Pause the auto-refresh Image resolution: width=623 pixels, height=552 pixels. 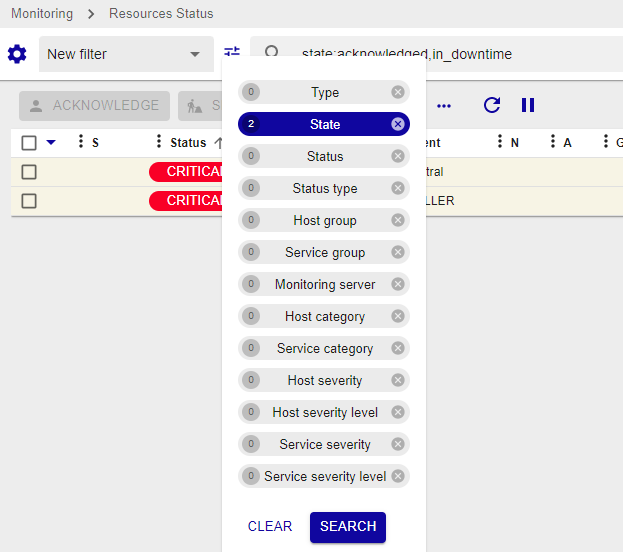(x=528, y=105)
